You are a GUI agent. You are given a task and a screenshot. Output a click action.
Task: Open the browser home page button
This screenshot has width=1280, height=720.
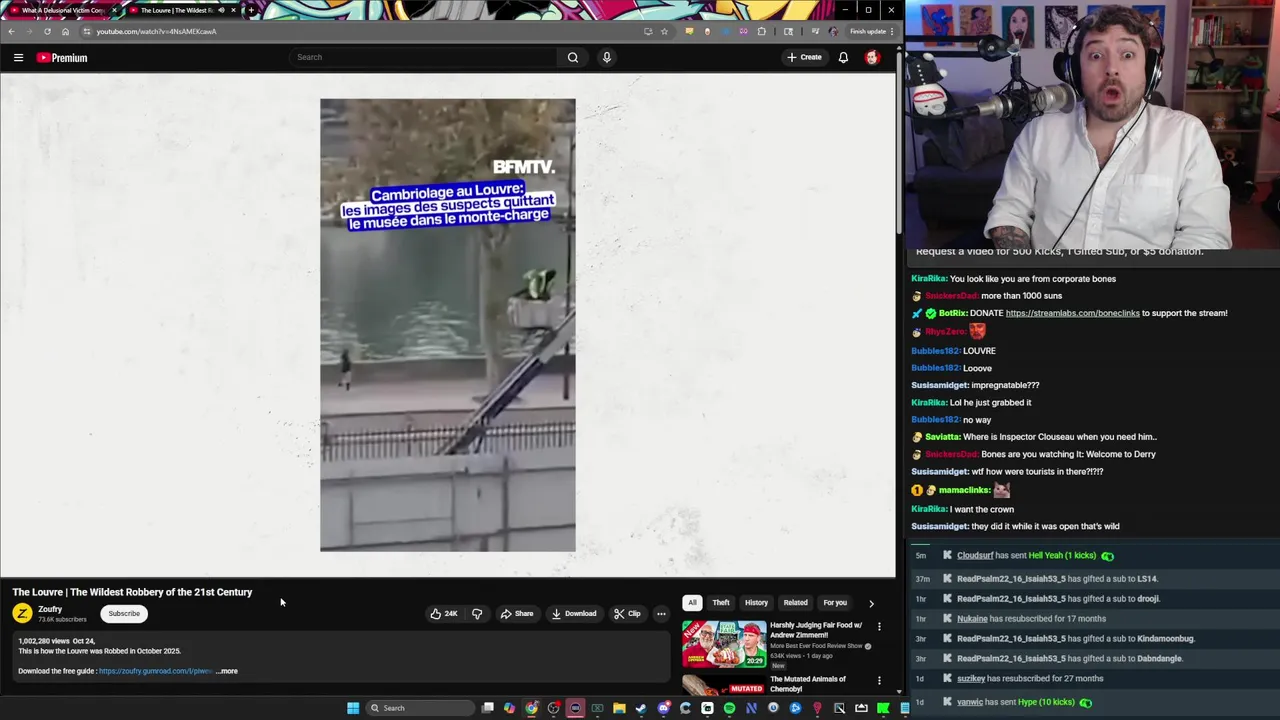(65, 31)
